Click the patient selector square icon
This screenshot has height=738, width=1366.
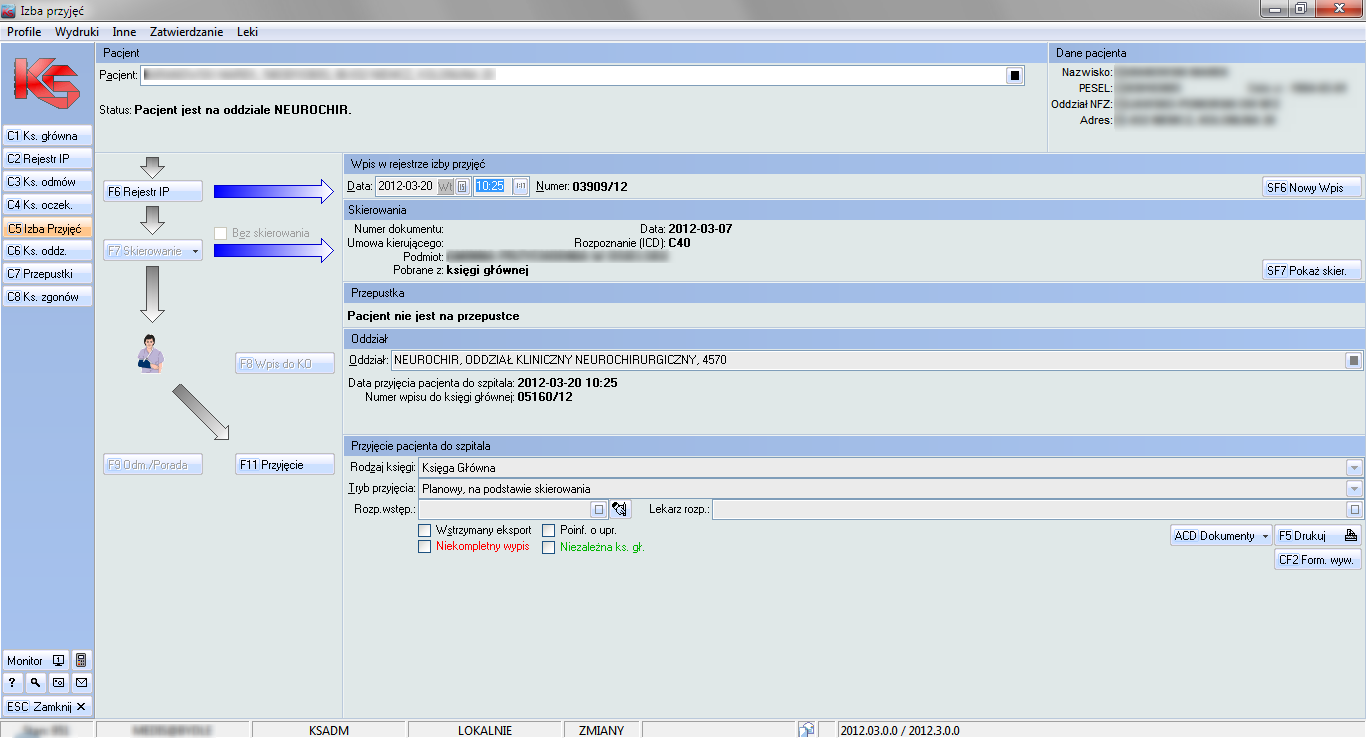tap(1013, 75)
